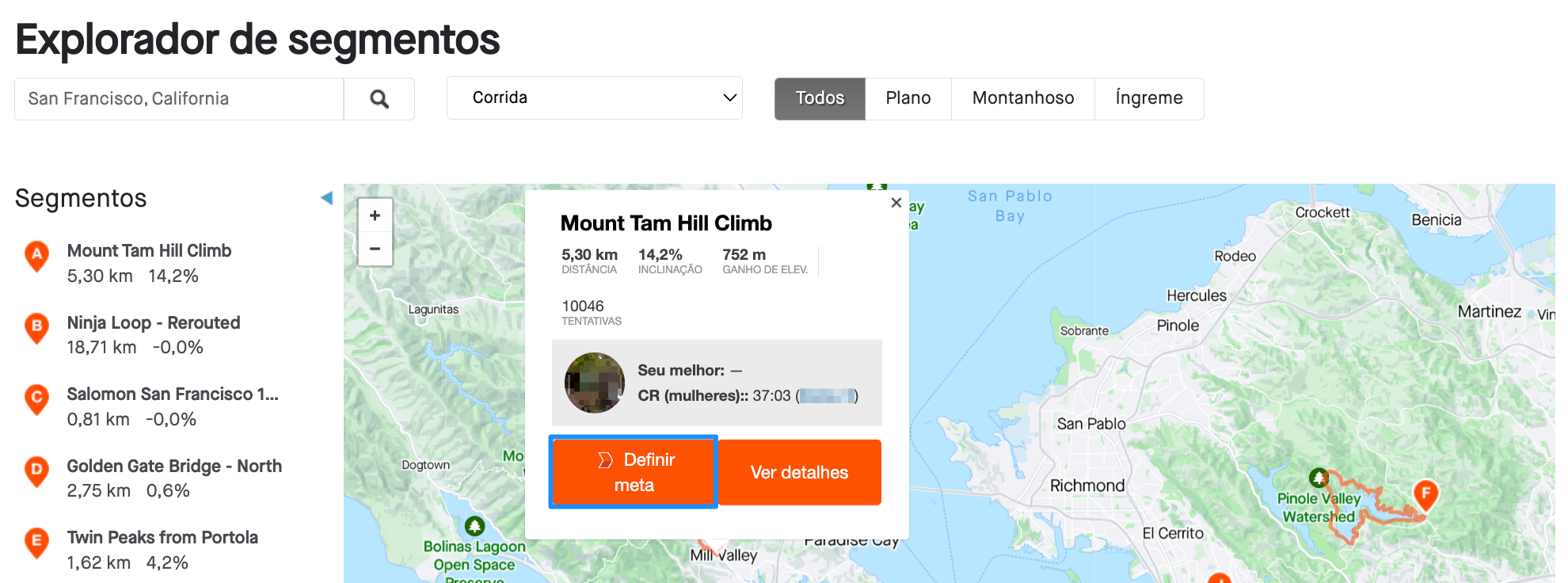Open Golden Gate Bridge - North segment
The height and width of the screenshot is (583, 1568).
pos(174,467)
